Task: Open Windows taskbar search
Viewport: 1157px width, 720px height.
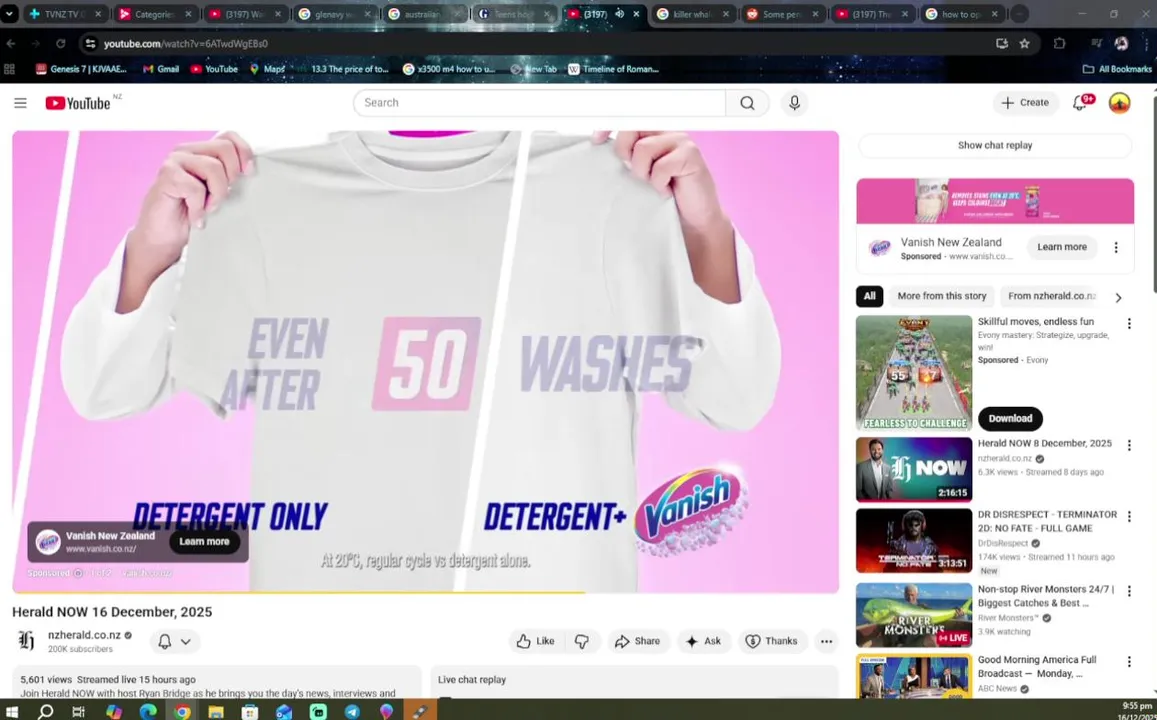Action: click(45, 712)
